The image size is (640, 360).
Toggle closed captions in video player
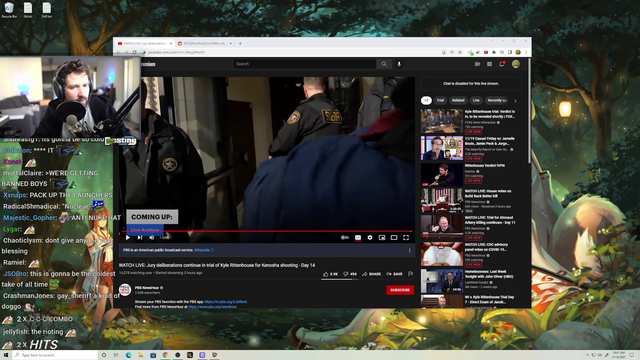click(358, 238)
